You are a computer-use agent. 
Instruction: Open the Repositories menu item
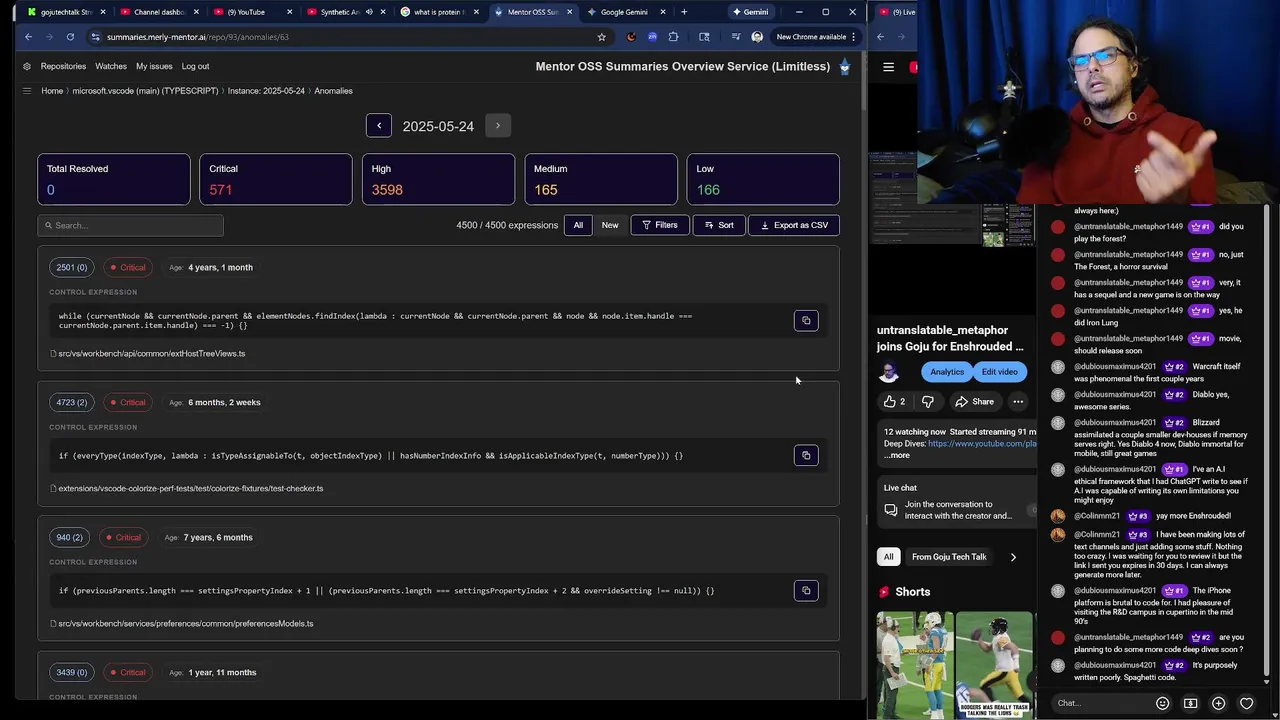tap(63, 66)
